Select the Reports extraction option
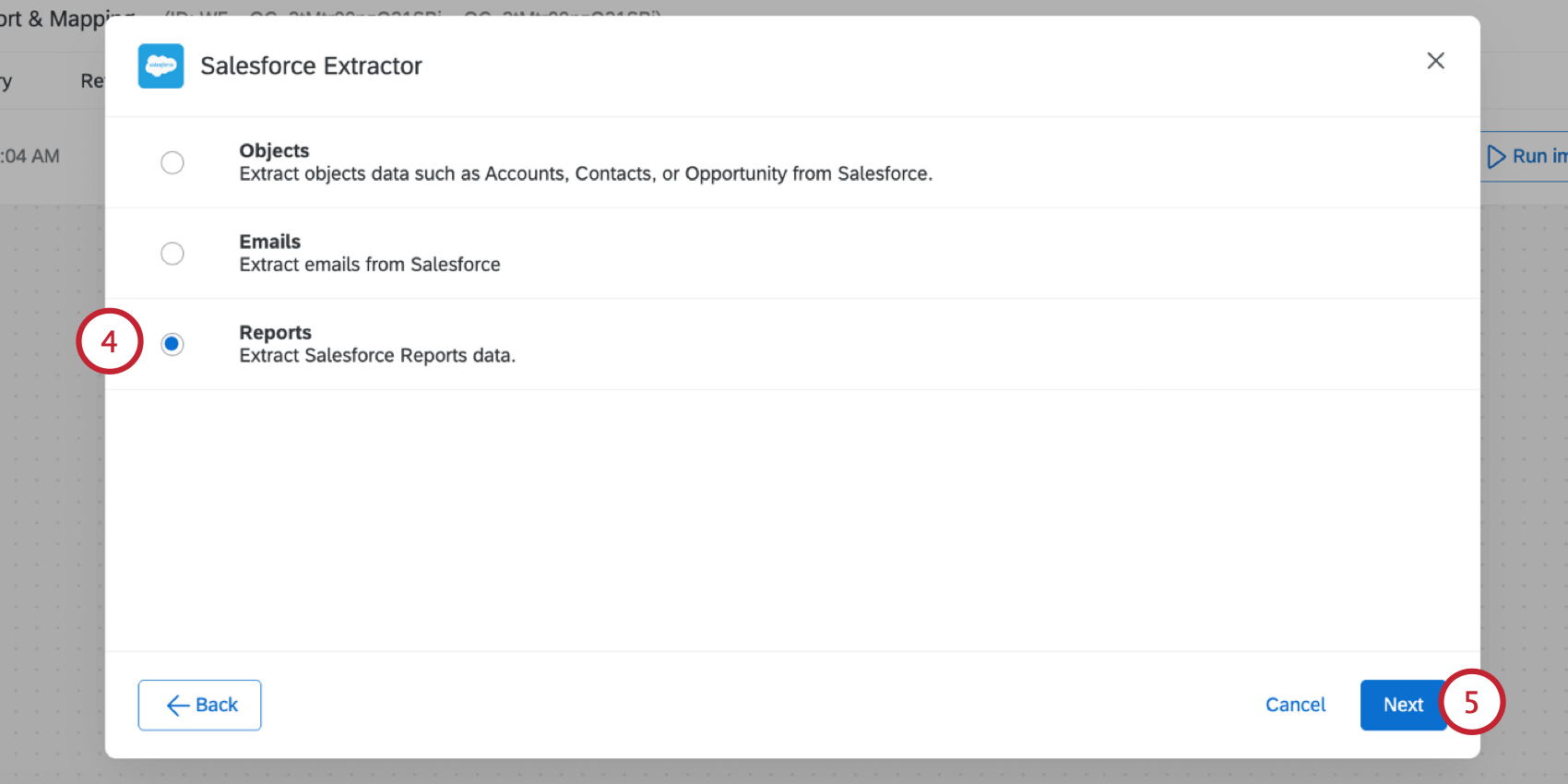 (x=172, y=343)
